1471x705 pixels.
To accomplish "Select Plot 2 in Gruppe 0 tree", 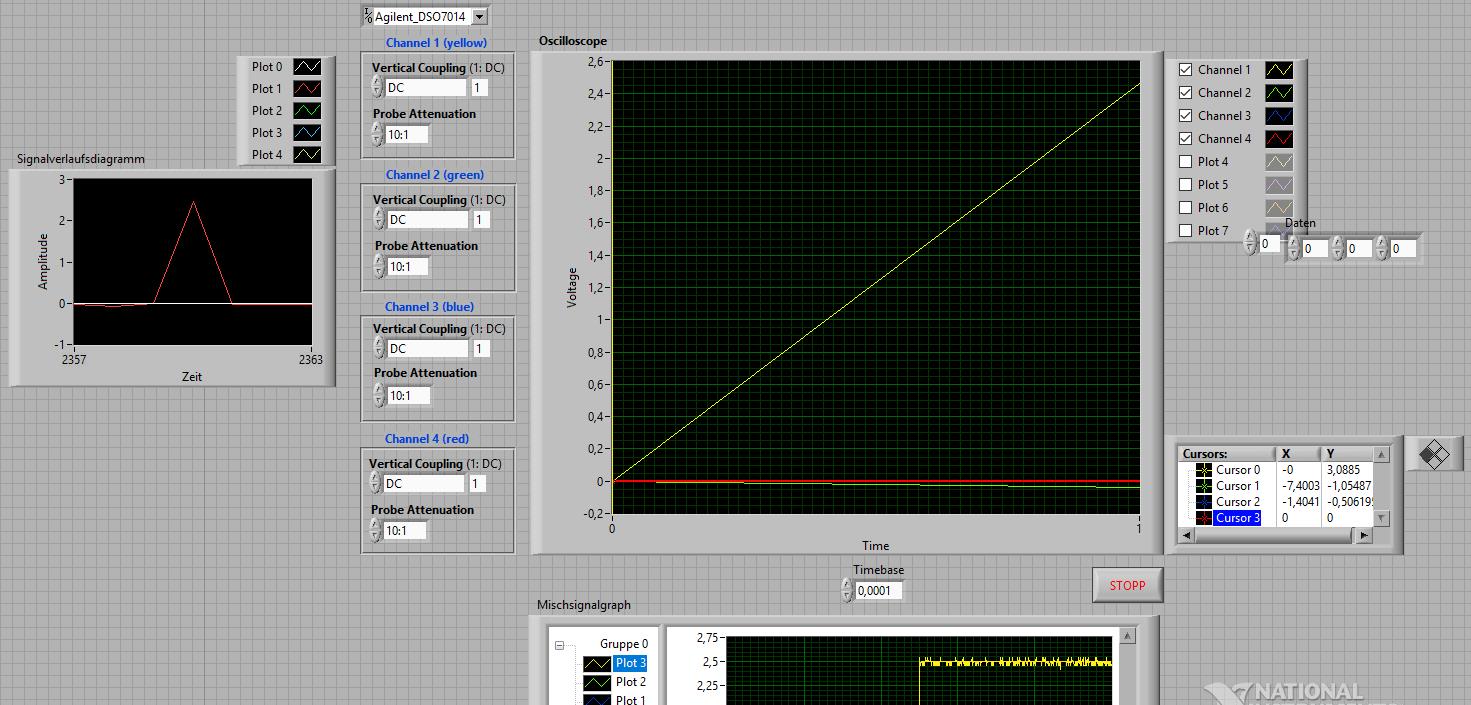I will coord(630,682).
